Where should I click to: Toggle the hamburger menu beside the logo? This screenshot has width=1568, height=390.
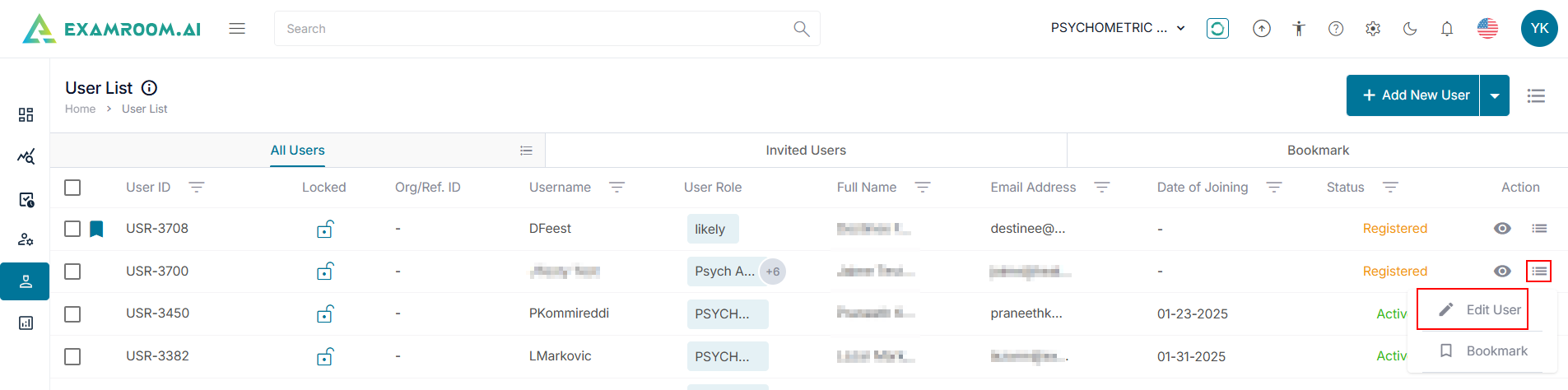click(237, 29)
